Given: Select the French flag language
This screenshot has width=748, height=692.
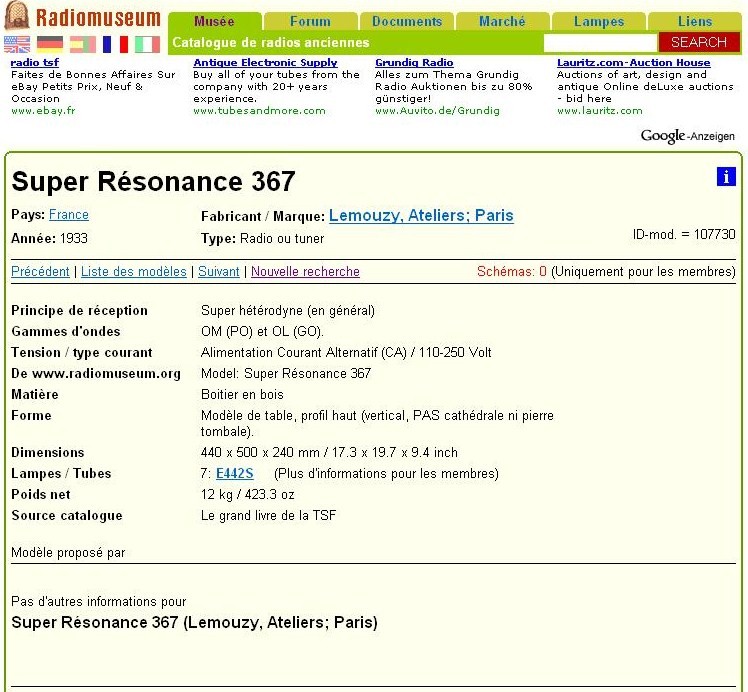Looking at the screenshot, I should pos(115,44).
